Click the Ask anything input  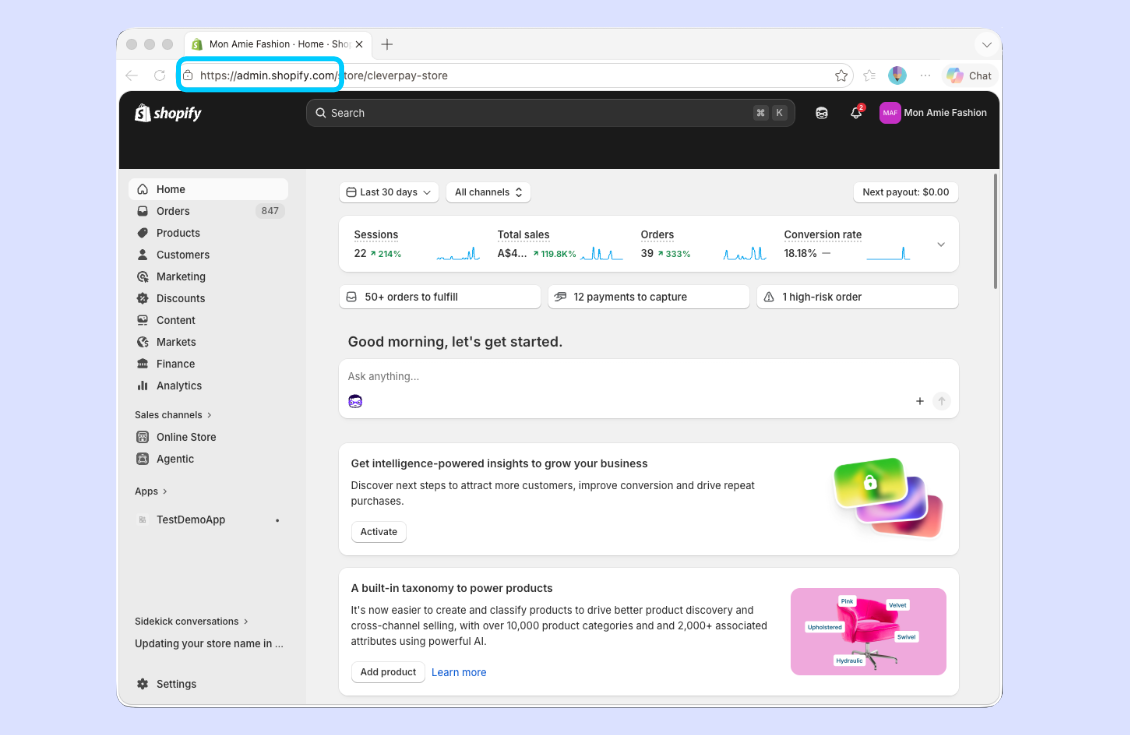[x=649, y=376]
